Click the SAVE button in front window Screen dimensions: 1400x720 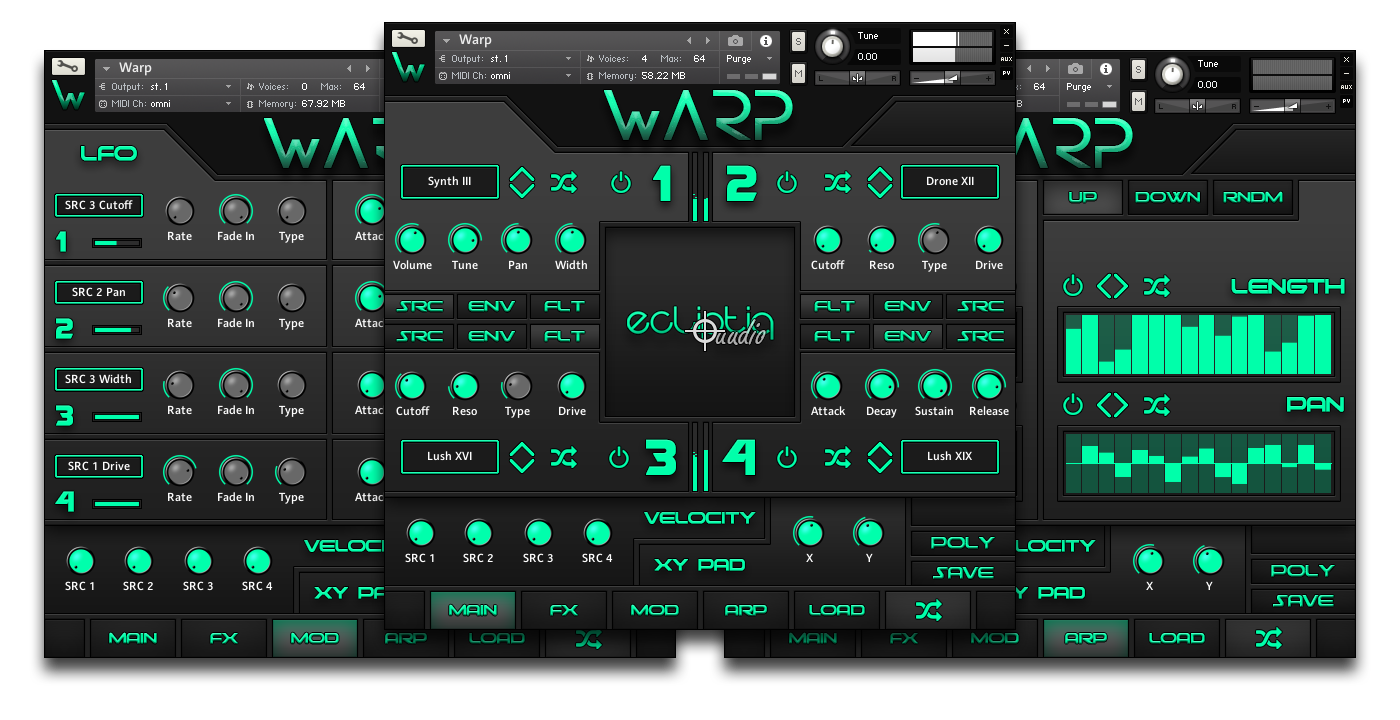pos(962,573)
